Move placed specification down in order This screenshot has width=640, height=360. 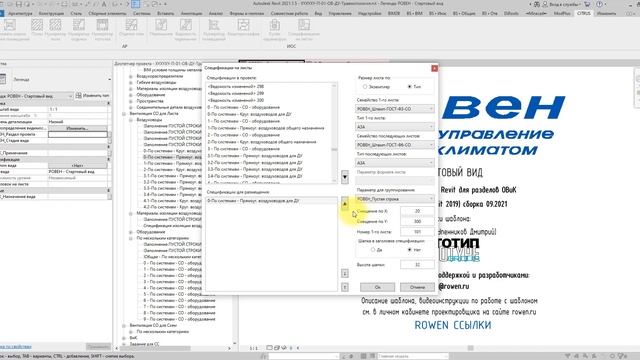pos(345,273)
